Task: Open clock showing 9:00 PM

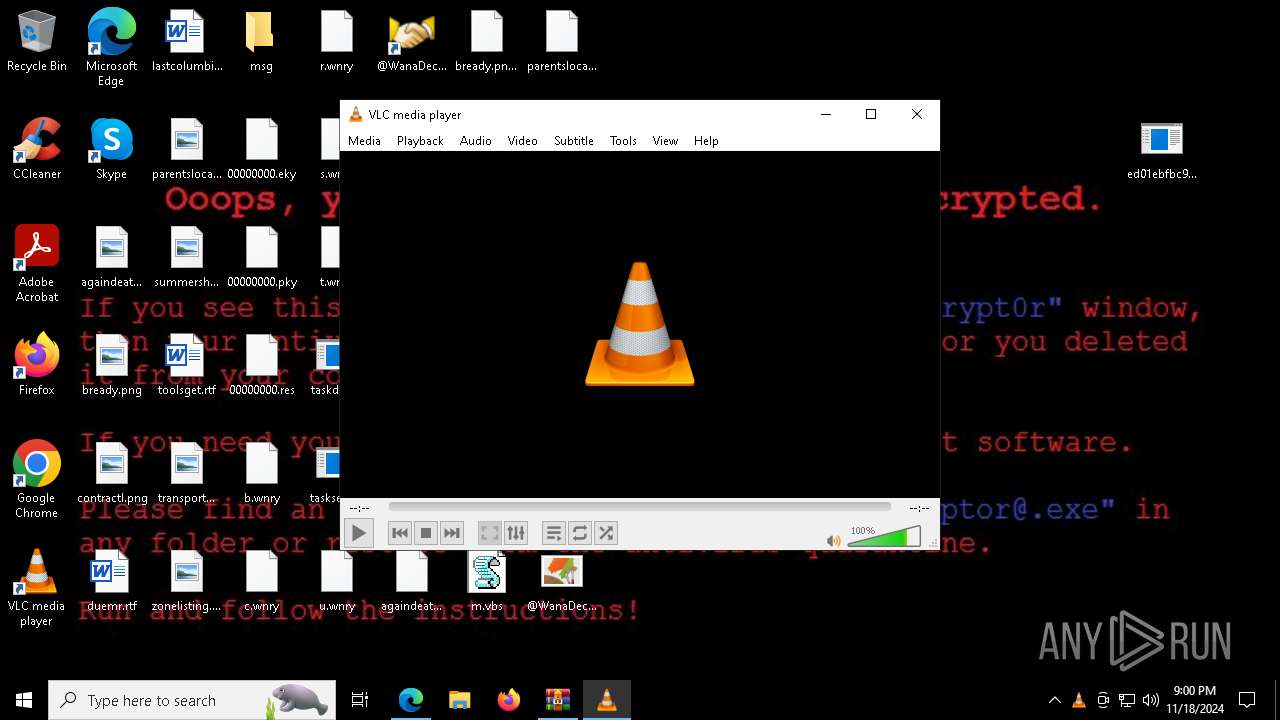Action: tap(1194, 700)
